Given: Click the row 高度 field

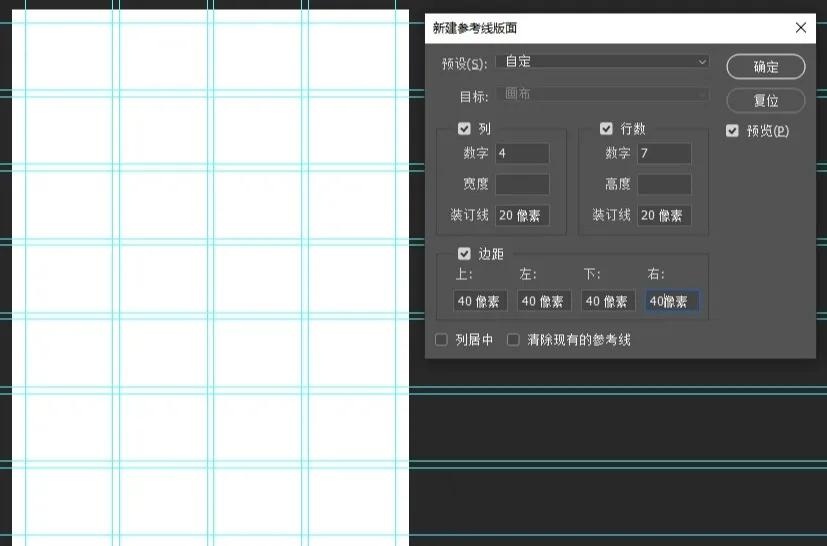Looking at the screenshot, I should tap(664, 185).
